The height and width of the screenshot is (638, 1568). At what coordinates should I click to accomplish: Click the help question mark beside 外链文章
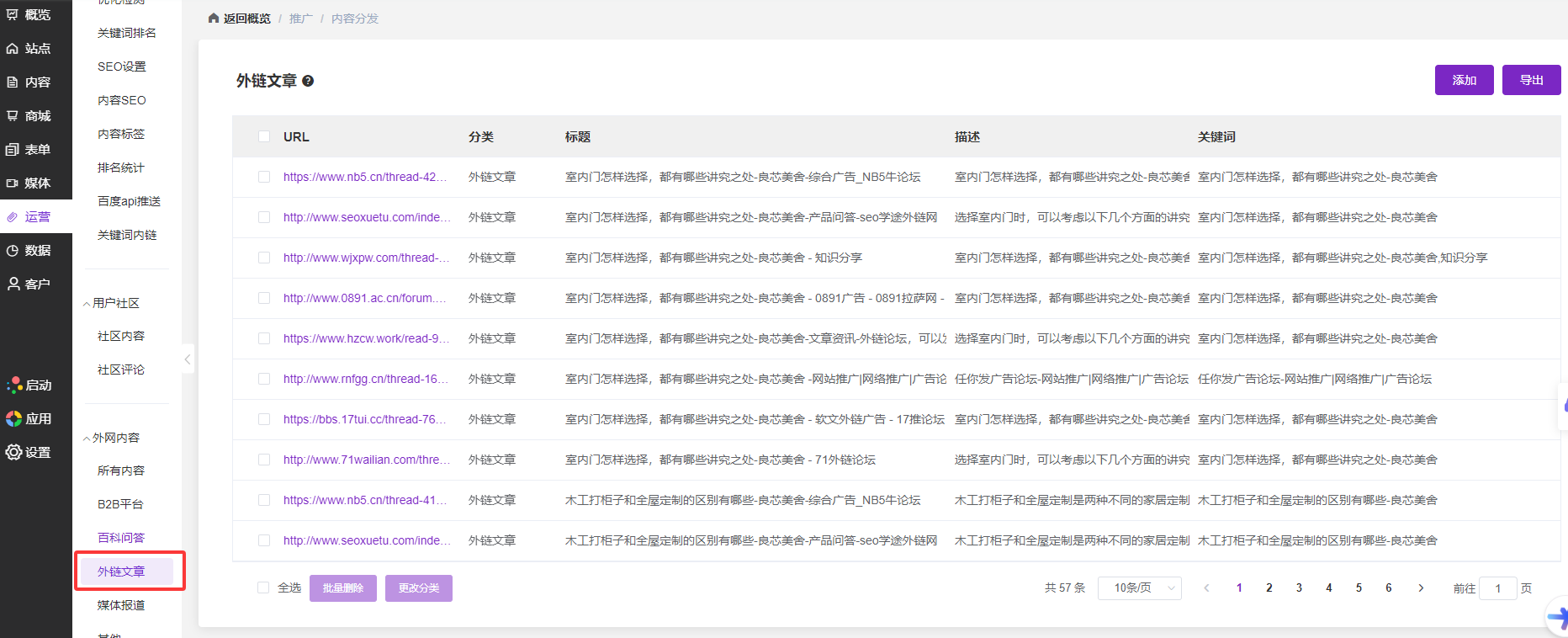(308, 81)
